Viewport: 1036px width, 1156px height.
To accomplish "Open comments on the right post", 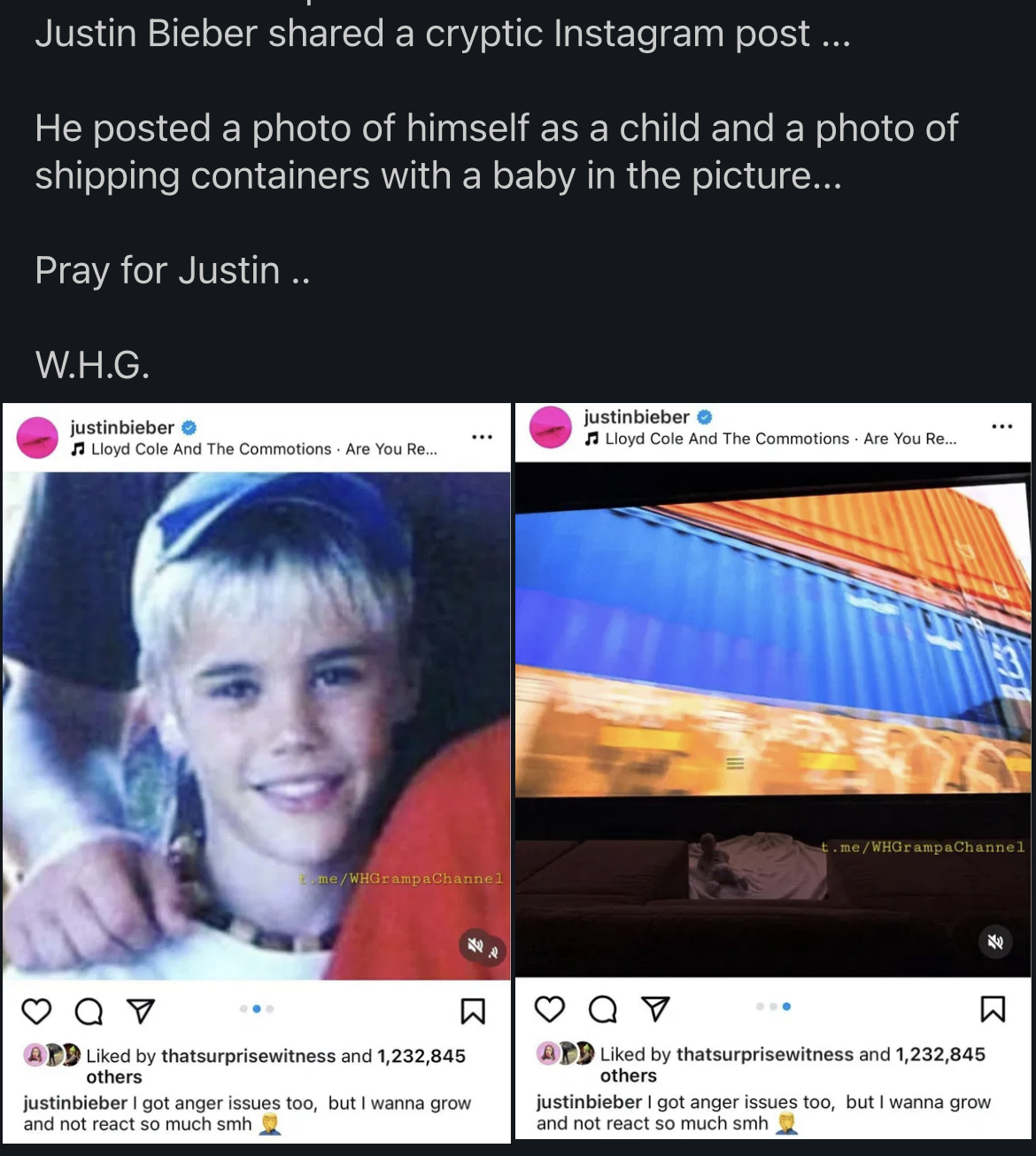I will click(603, 1008).
